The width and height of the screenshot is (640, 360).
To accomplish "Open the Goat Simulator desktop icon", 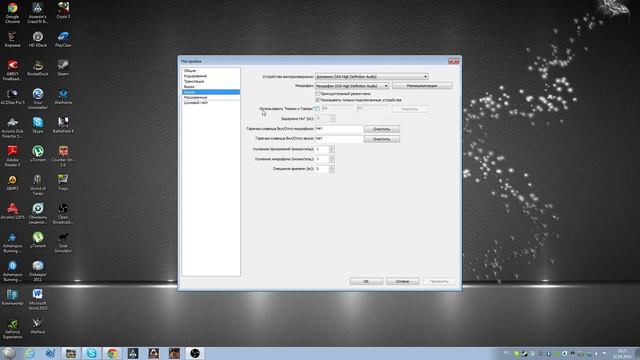I will pyautogui.click(x=63, y=242).
